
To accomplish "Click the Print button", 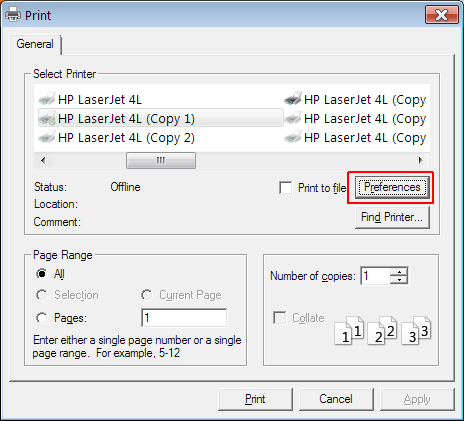I will [255, 399].
